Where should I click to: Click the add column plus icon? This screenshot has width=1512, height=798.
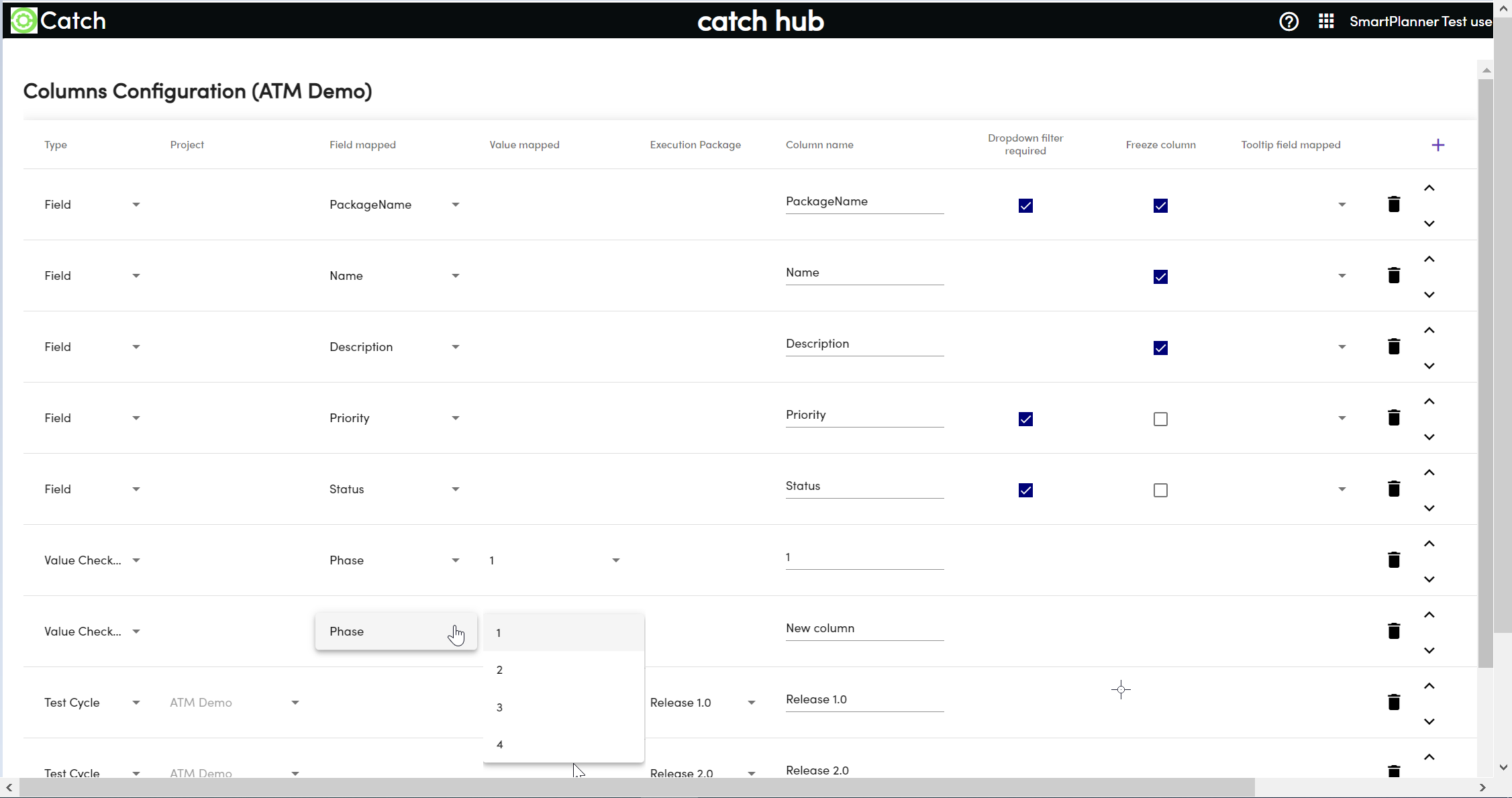pos(1438,145)
